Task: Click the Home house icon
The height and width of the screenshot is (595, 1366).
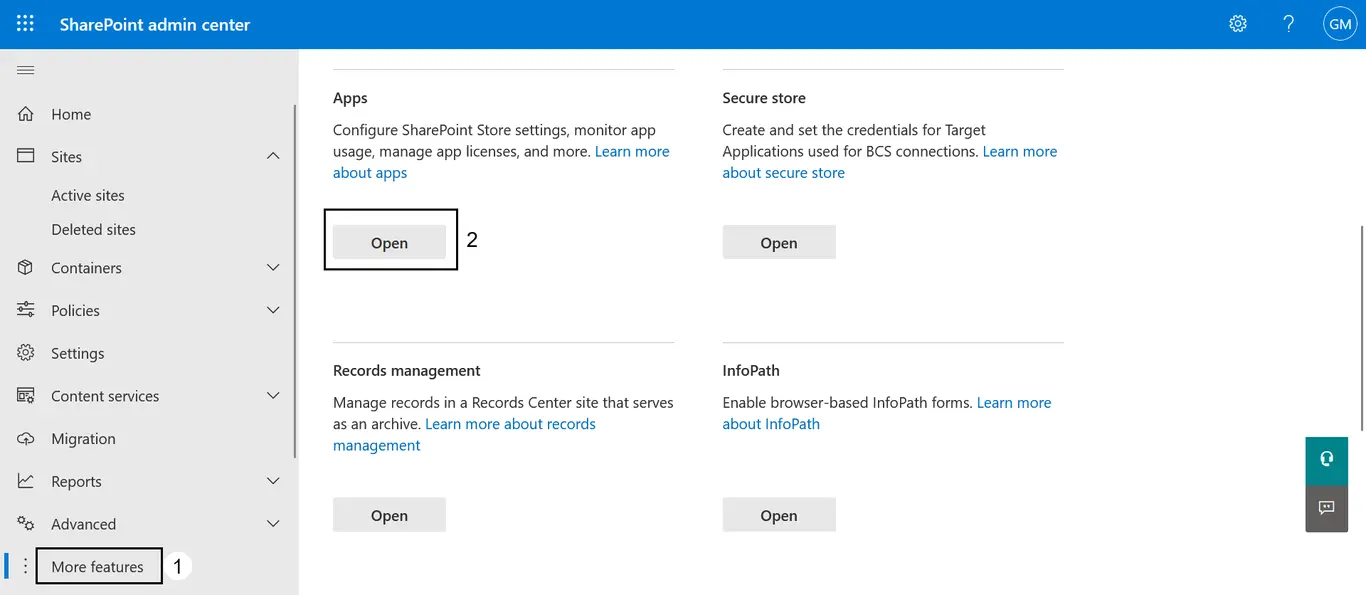Action: [x=26, y=114]
